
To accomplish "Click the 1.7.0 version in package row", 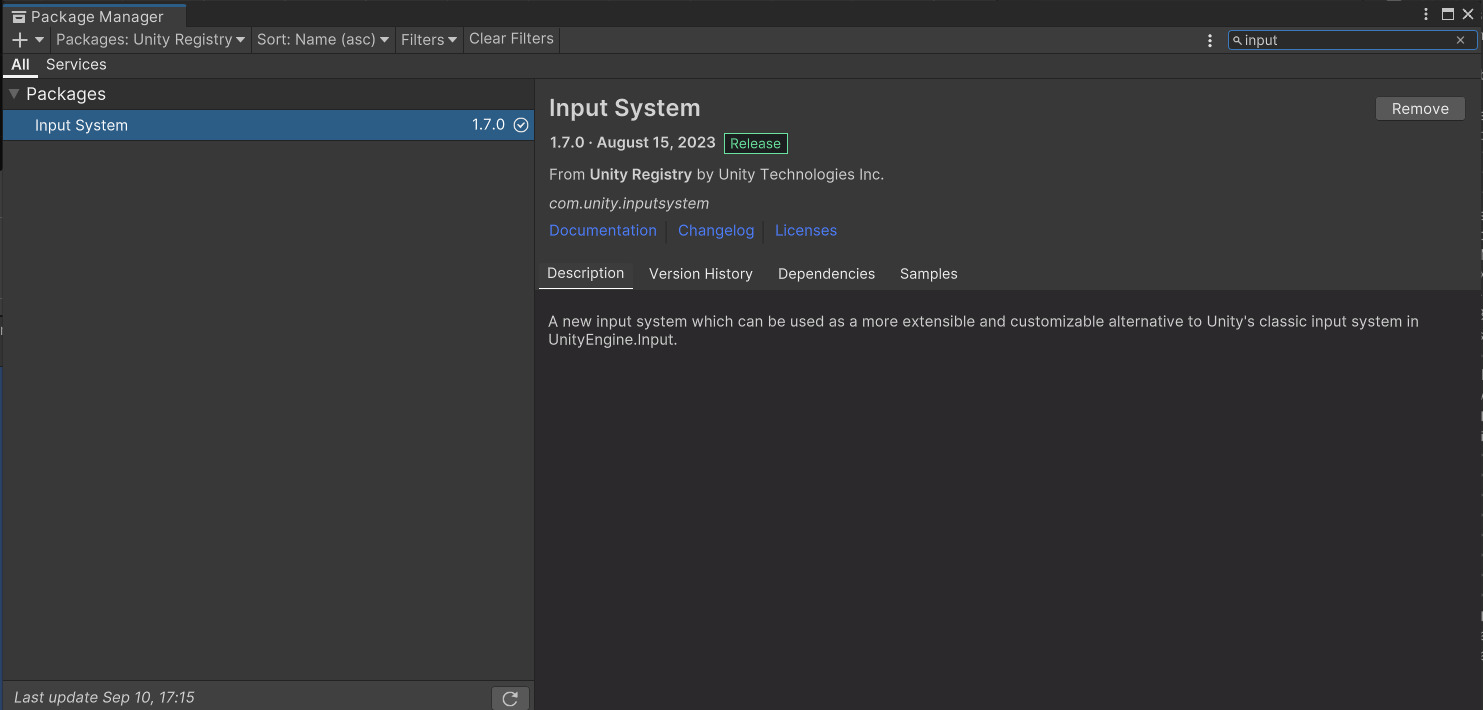I will 488,125.
